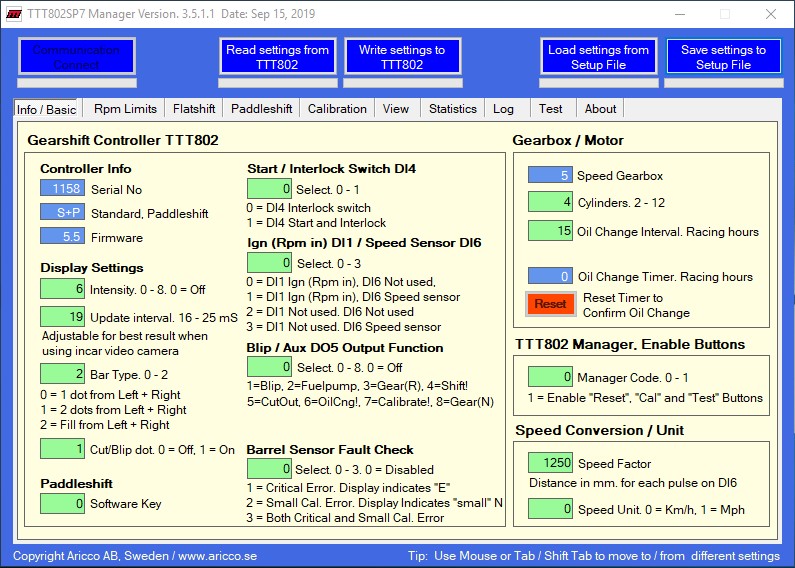This screenshot has width=795, height=568.
Task: Click the Speed Unit input field
Action: pyautogui.click(x=550, y=509)
